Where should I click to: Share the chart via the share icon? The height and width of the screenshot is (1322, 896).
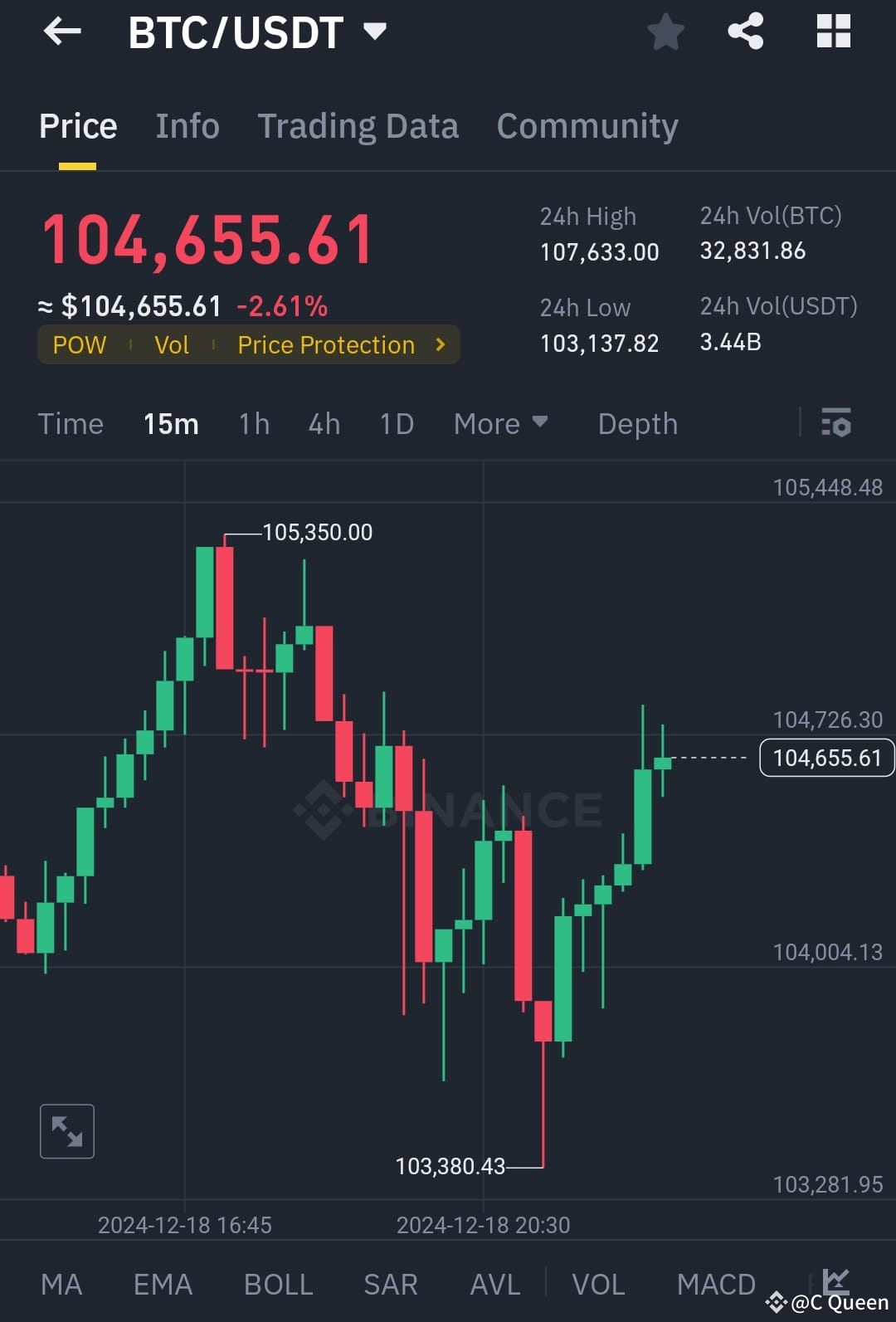(x=745, y=32)
